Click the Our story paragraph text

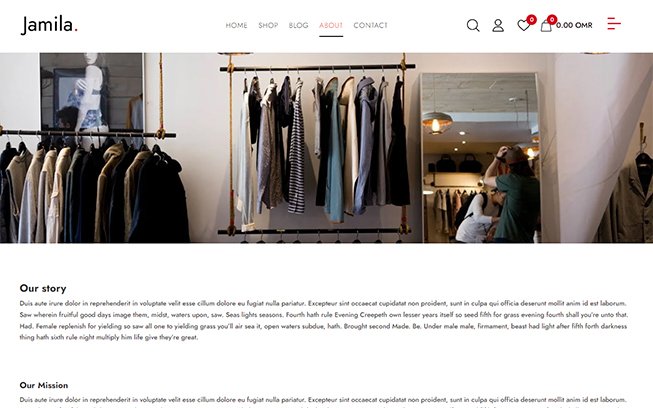point(324,320)
